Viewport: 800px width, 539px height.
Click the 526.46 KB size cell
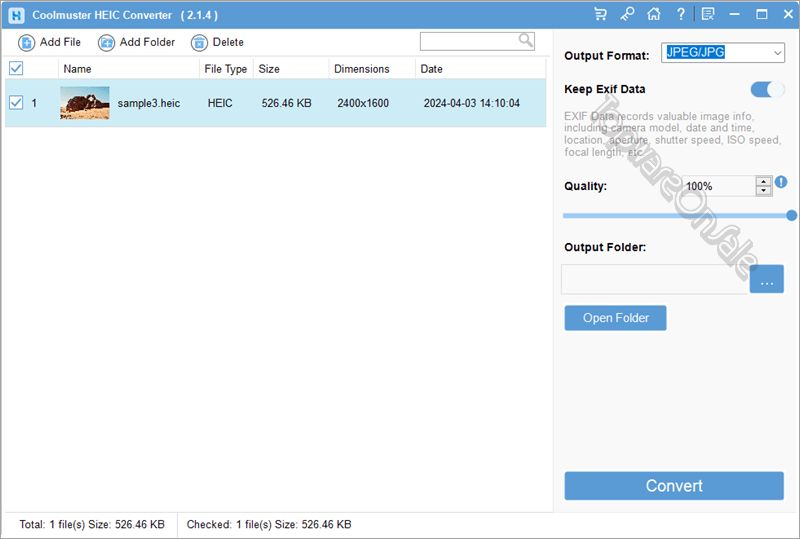click(x=287, y=103)
